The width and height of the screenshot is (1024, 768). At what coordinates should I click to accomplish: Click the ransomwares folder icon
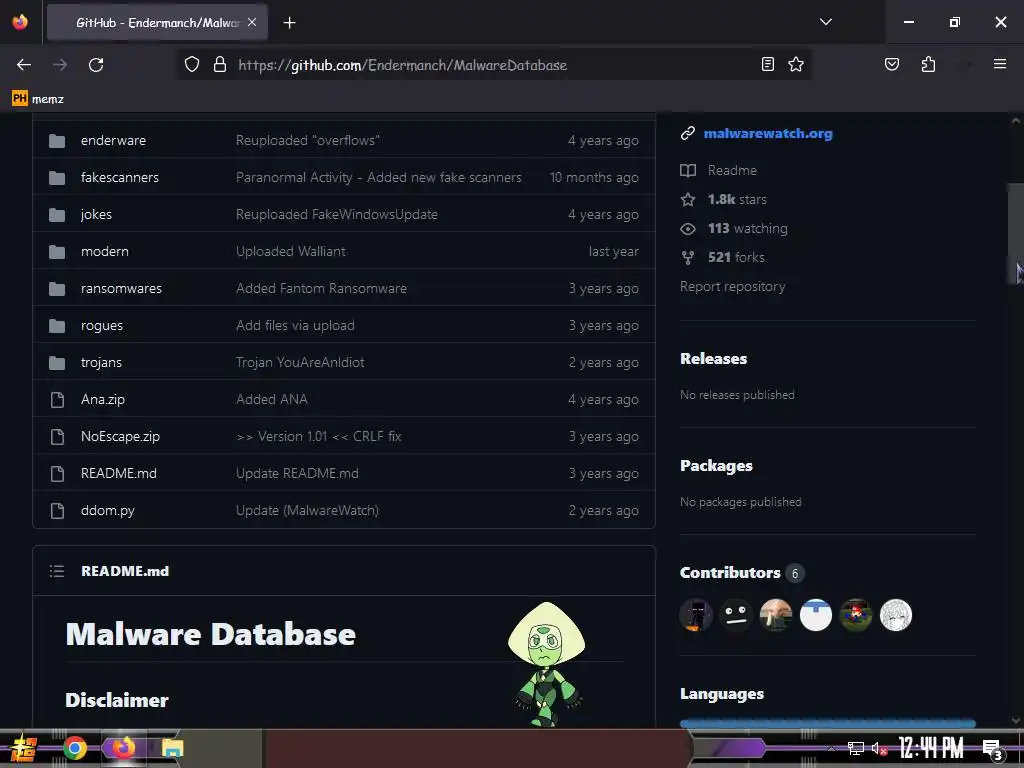57,289
